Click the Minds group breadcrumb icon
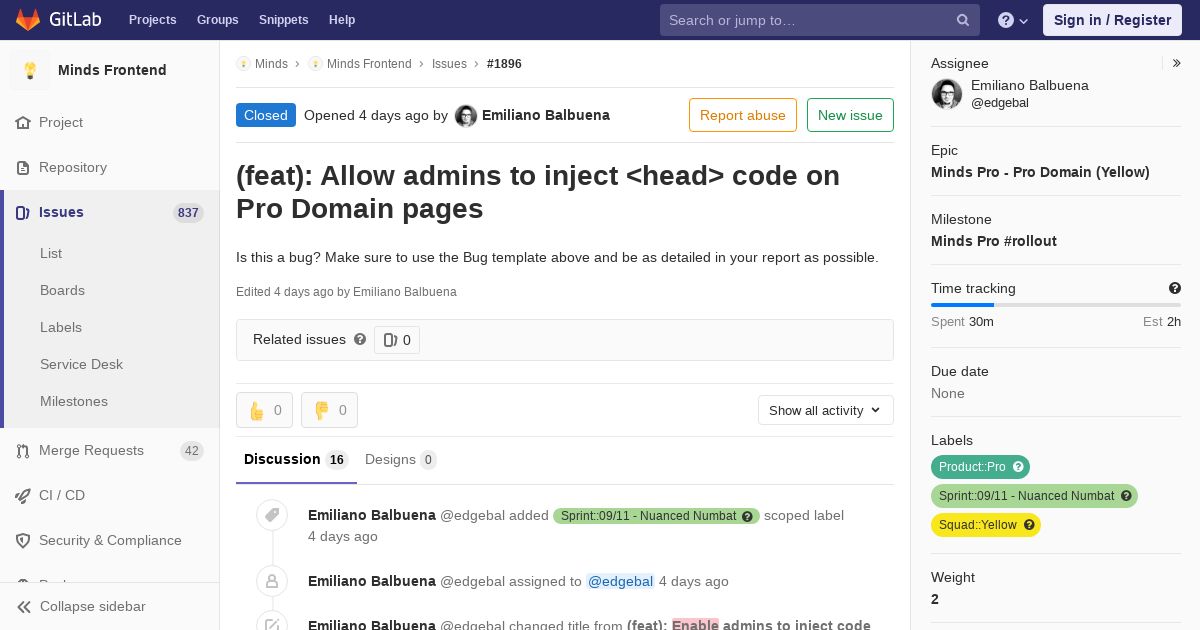Viewport: 1200px width, 630px height. (x=243, y=63)
